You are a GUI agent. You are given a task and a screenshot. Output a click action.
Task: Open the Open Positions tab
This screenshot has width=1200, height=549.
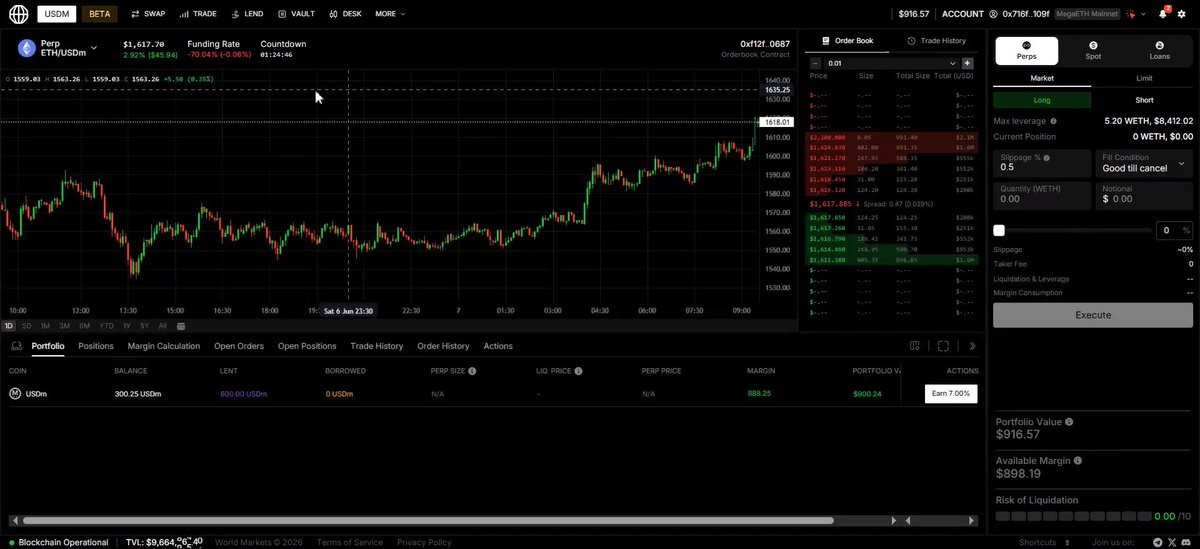click(307, 346)
